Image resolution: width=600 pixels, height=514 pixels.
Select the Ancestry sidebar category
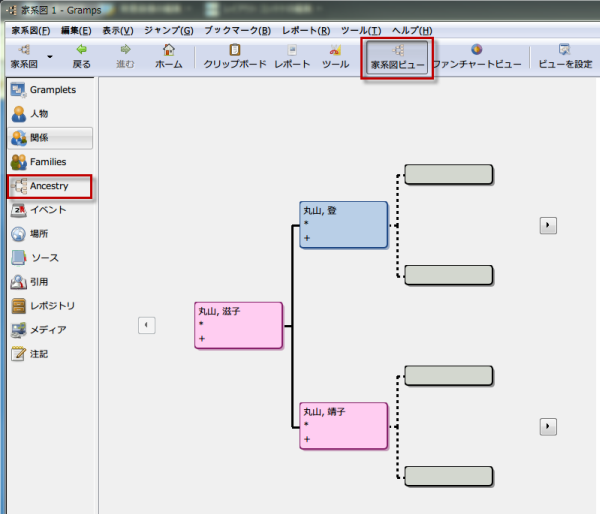tap(50, 186)
